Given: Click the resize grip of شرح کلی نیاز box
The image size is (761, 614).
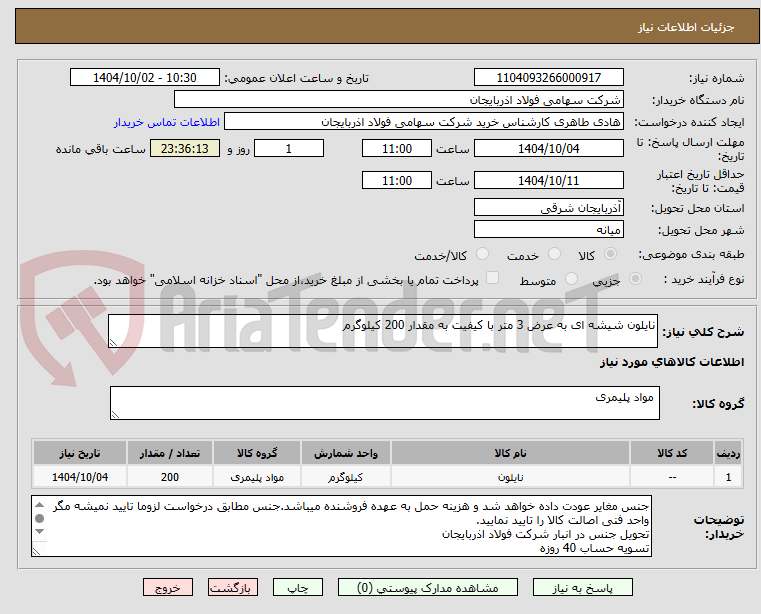Looking at the screenshot, I should [113, 343].
